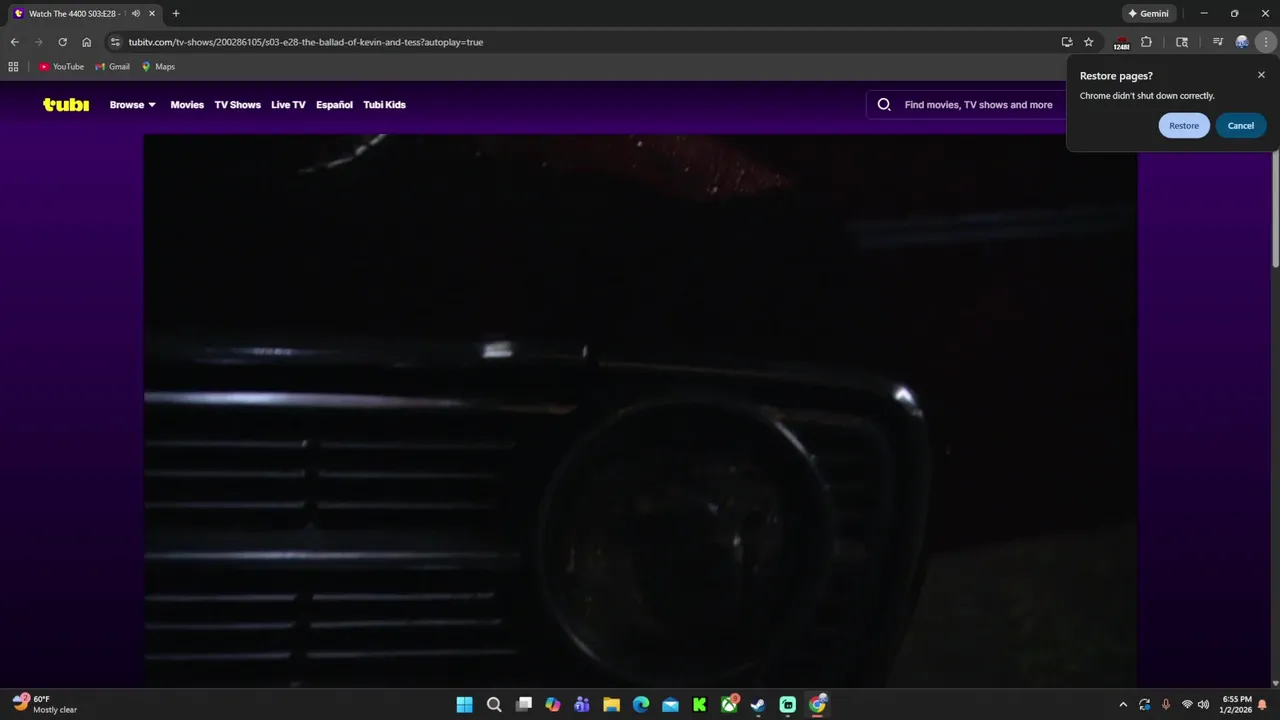Launch Copilot from taskbar

[553, 705]
